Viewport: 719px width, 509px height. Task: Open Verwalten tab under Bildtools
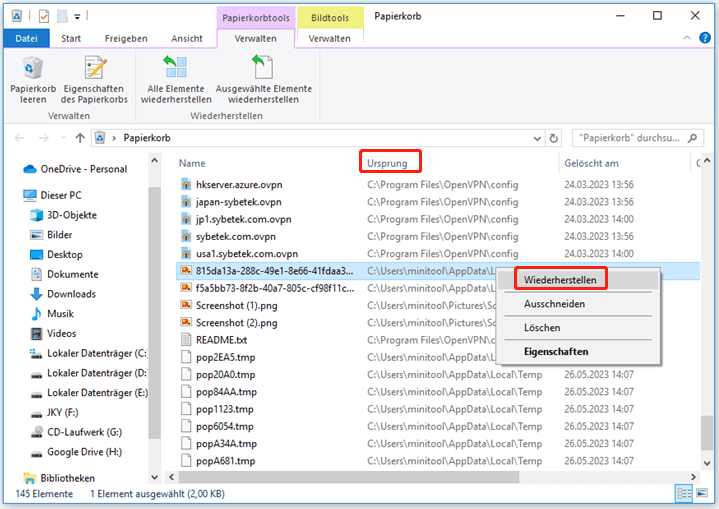pos(329,39)
